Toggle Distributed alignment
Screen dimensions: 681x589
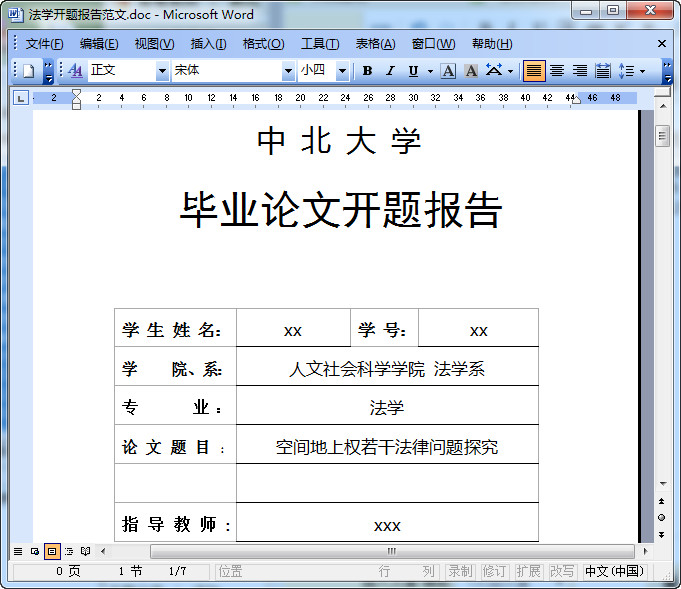coord(602,70)
